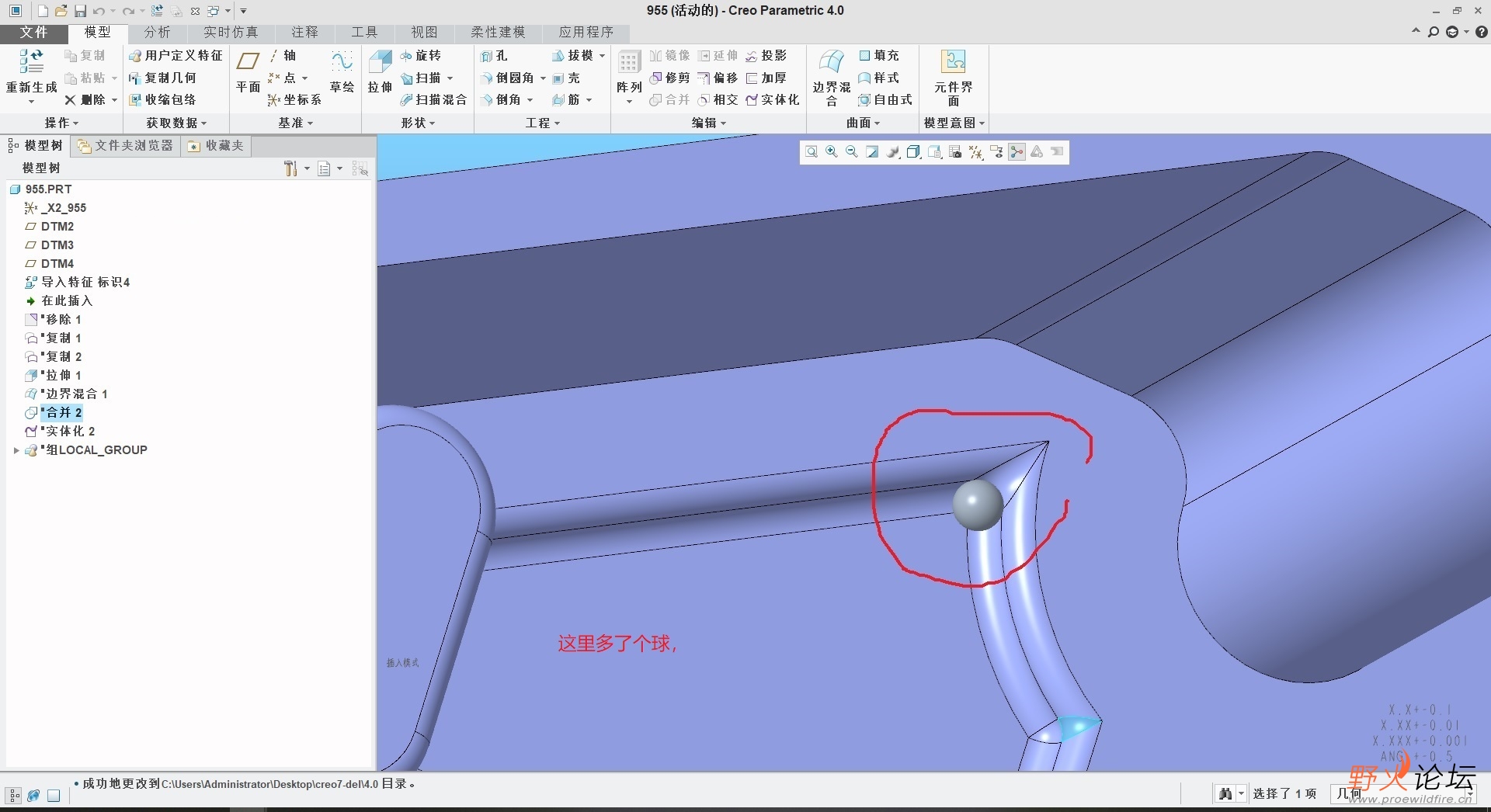This screenshot has height=812, width=1491.
Task: Click the model tree settings hammer icon
Action: tap(290, 168)
